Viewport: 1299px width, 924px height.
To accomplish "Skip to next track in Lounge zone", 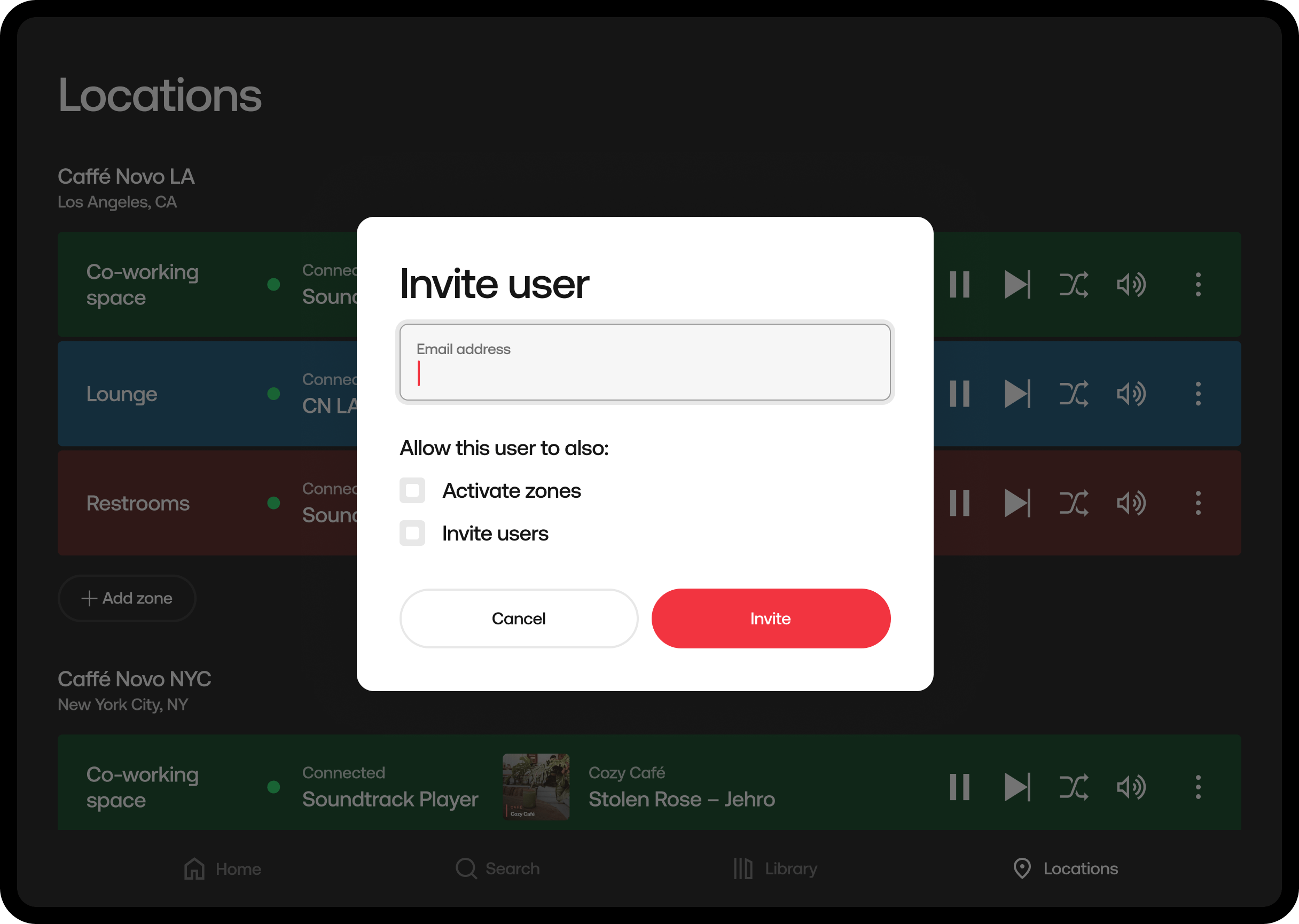I will click(1017, 394).
